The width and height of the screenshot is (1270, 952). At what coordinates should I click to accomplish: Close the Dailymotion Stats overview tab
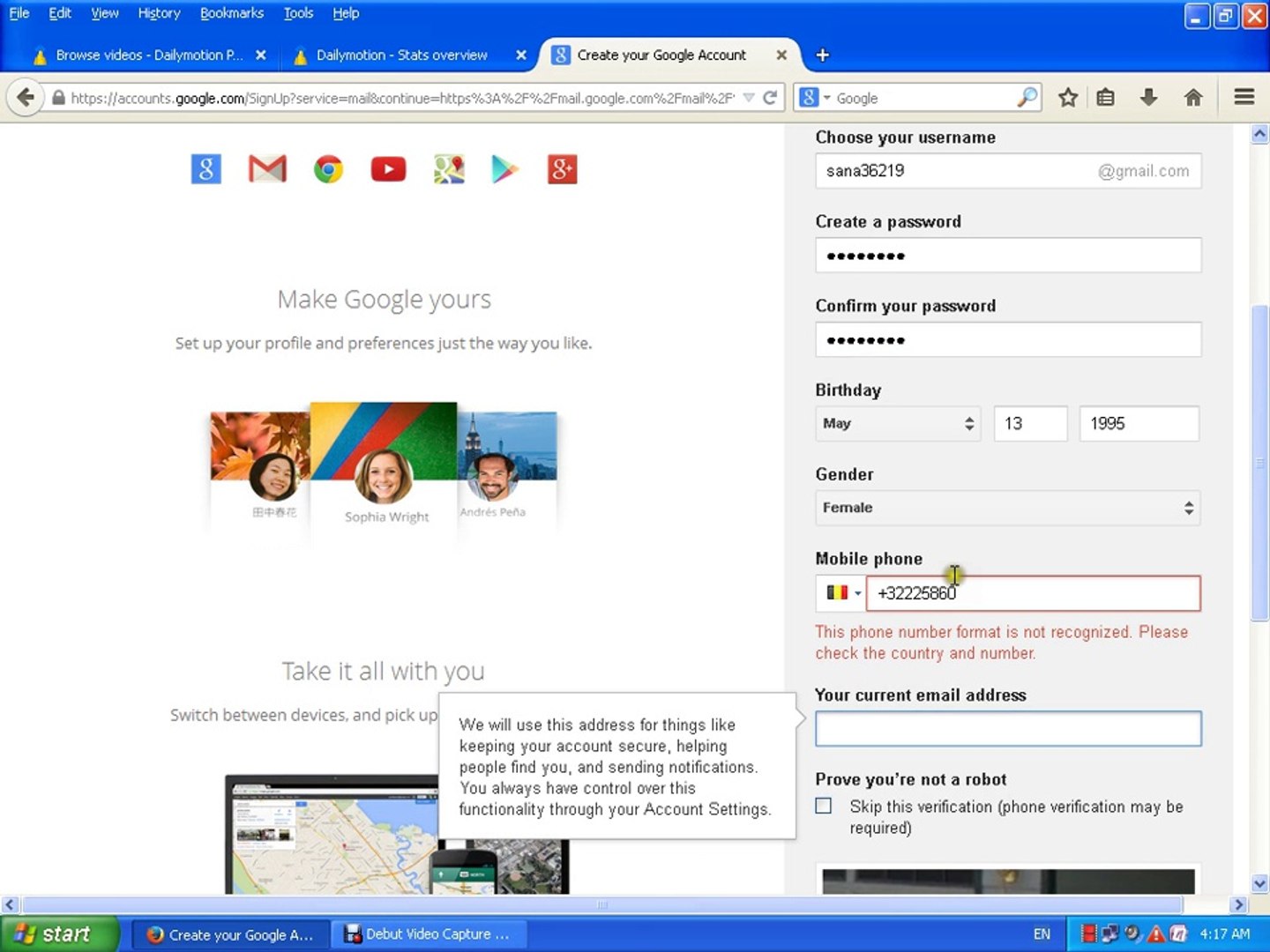(521, 55)
